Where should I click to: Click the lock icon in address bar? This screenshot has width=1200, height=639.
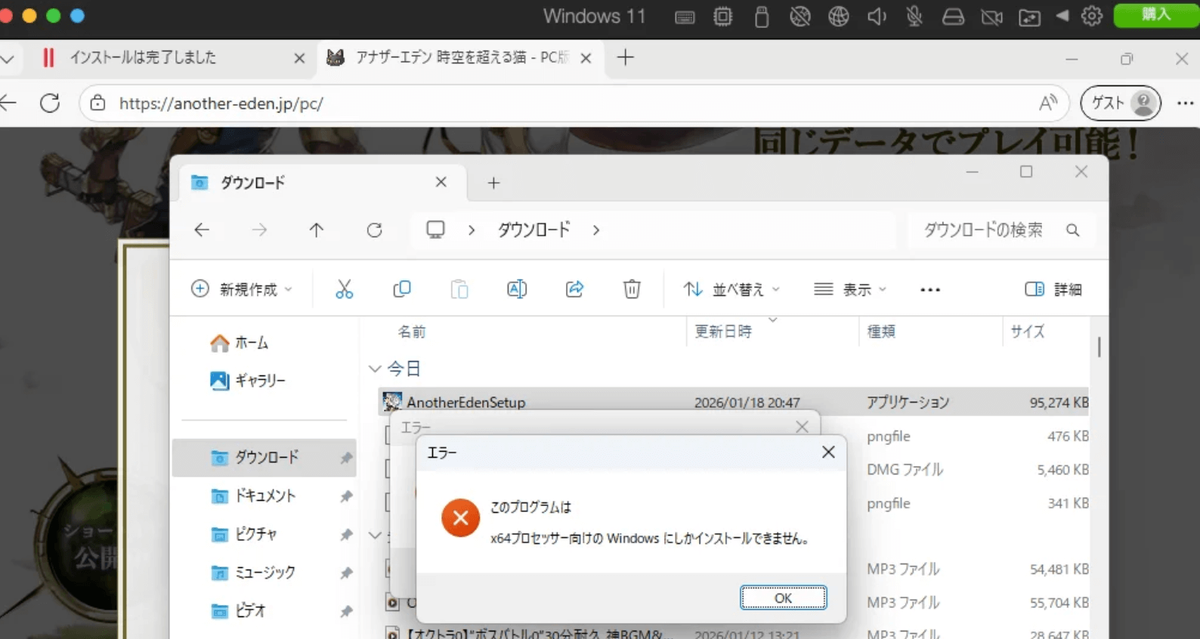pyautogui.click(x=97, y=102)
